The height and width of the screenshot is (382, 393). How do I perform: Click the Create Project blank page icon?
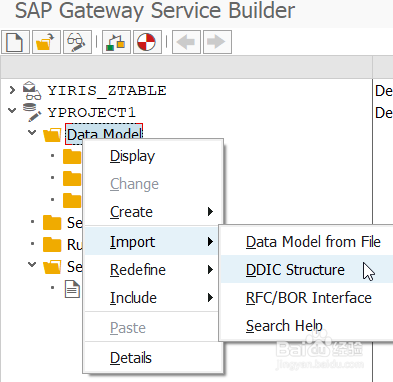15,42
